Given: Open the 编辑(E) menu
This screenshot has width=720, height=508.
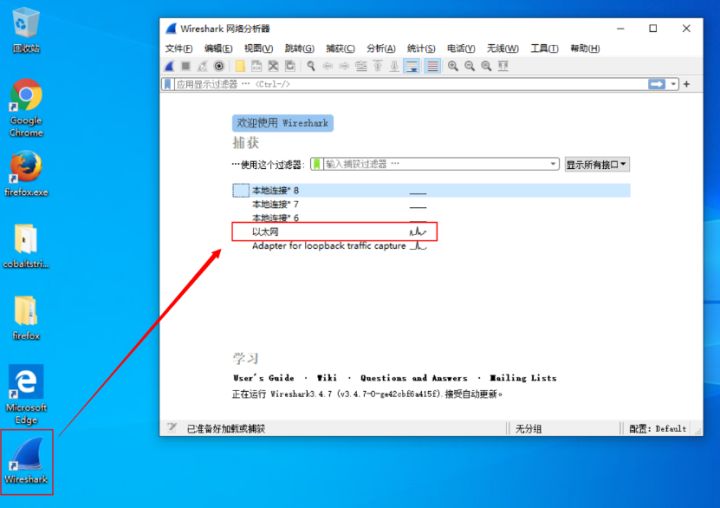Looking at the screenshot, I should click(218, 48).
